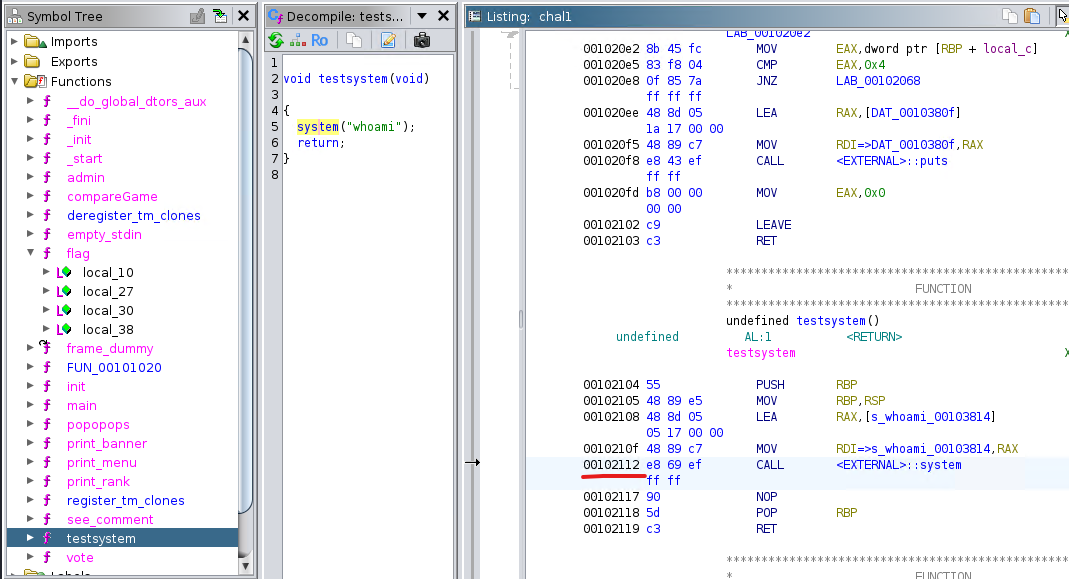Expand the Imports folder

[14, 42]
